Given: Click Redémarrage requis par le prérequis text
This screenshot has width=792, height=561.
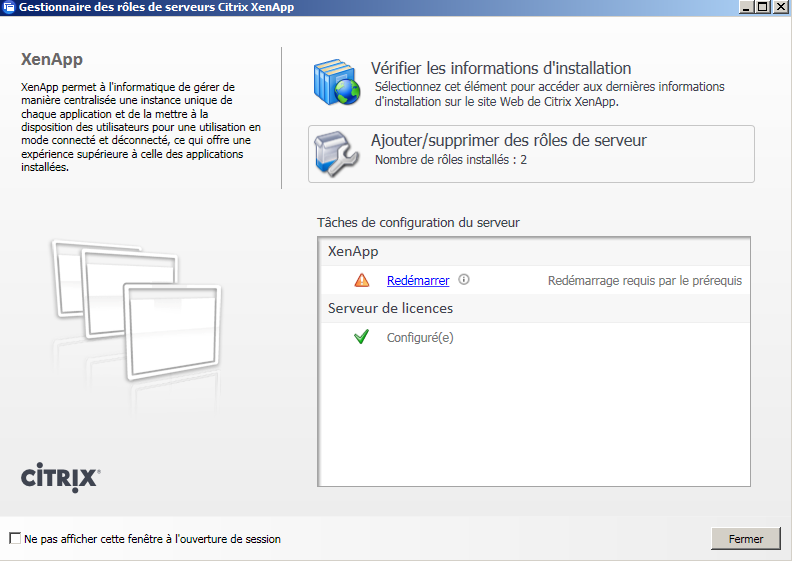Looking at the screenshot, I should pos(645,281).
